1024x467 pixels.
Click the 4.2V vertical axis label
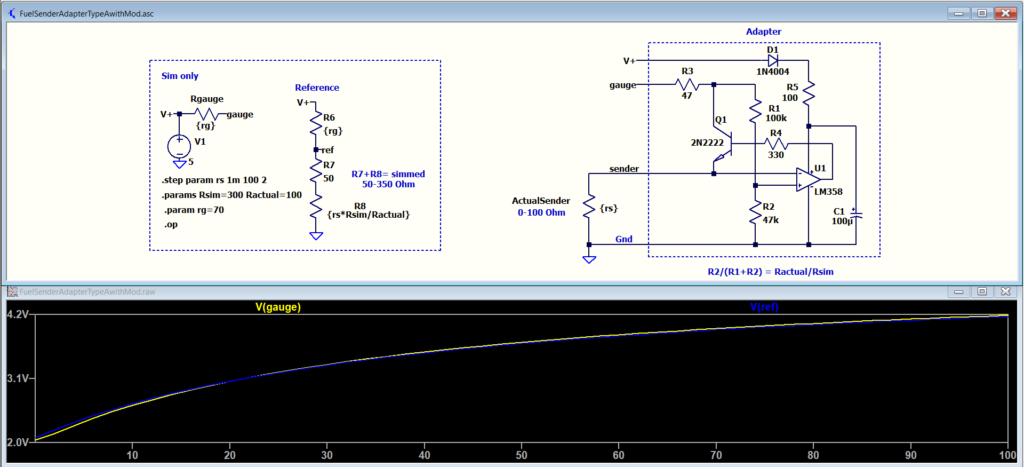(18, 315)
